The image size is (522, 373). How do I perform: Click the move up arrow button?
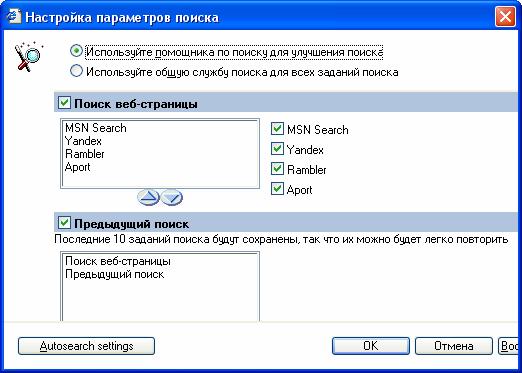pos(148,197)
